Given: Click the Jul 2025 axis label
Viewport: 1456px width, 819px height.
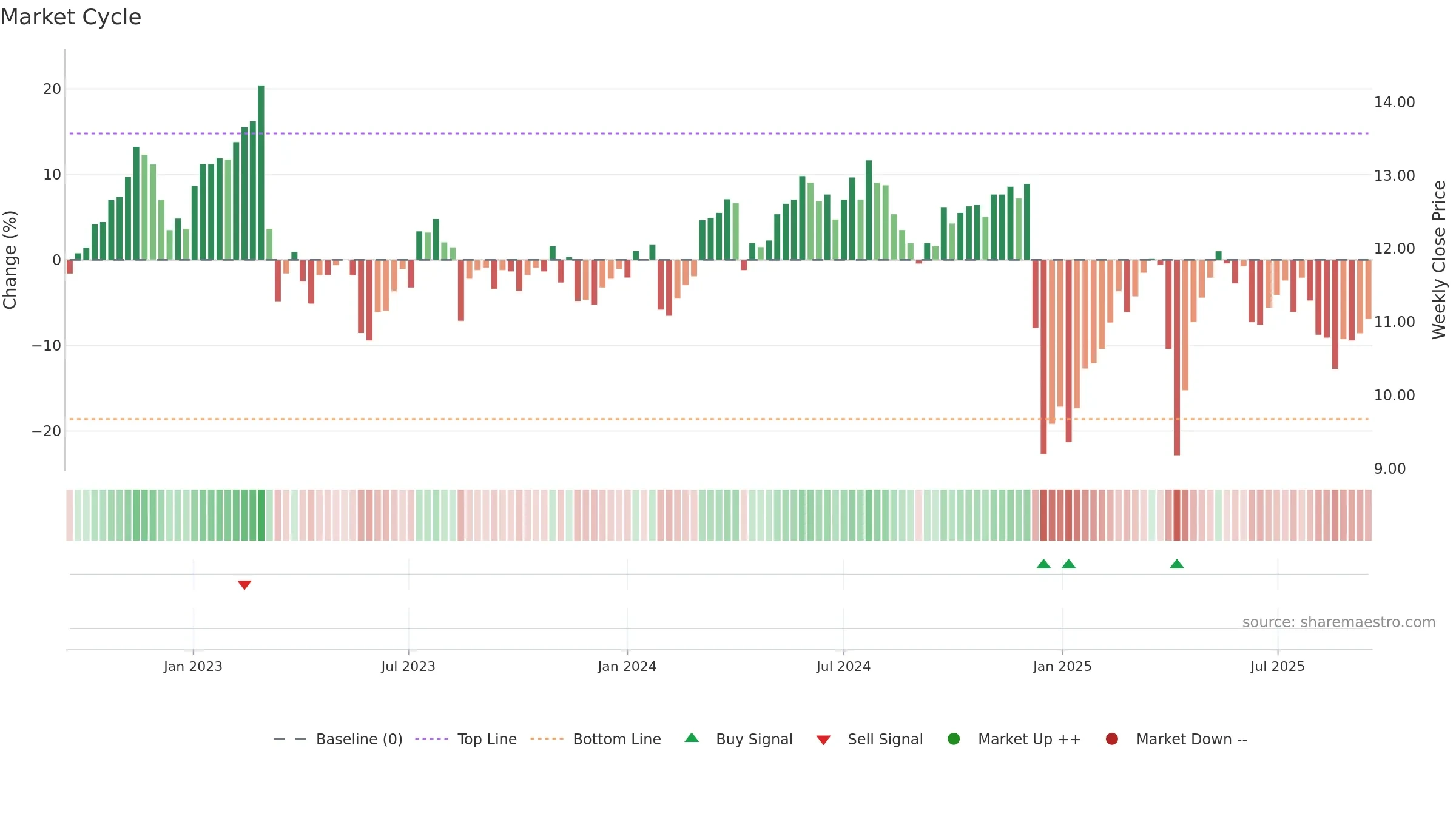Looking at the screenshot, I should coord(1278,666).
